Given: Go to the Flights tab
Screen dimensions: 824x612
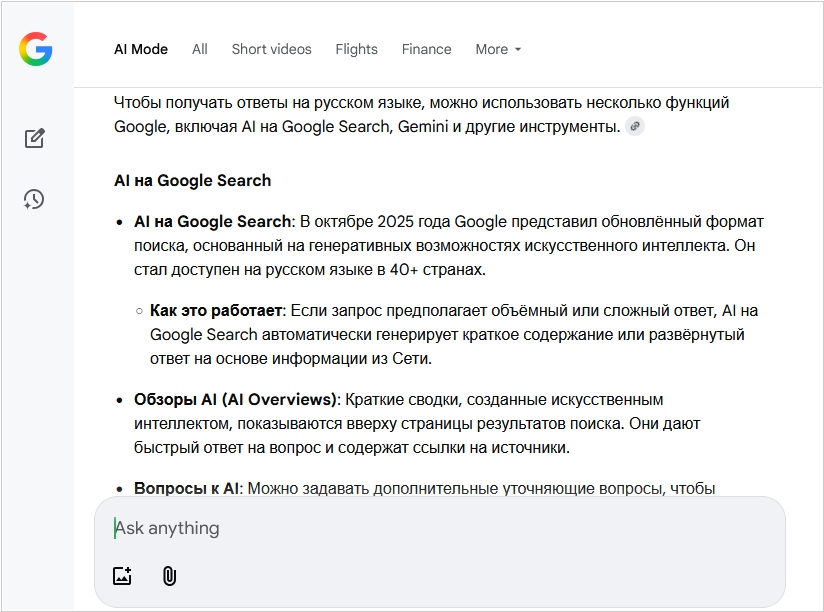Looking at the screenshot, I should 356,49.
